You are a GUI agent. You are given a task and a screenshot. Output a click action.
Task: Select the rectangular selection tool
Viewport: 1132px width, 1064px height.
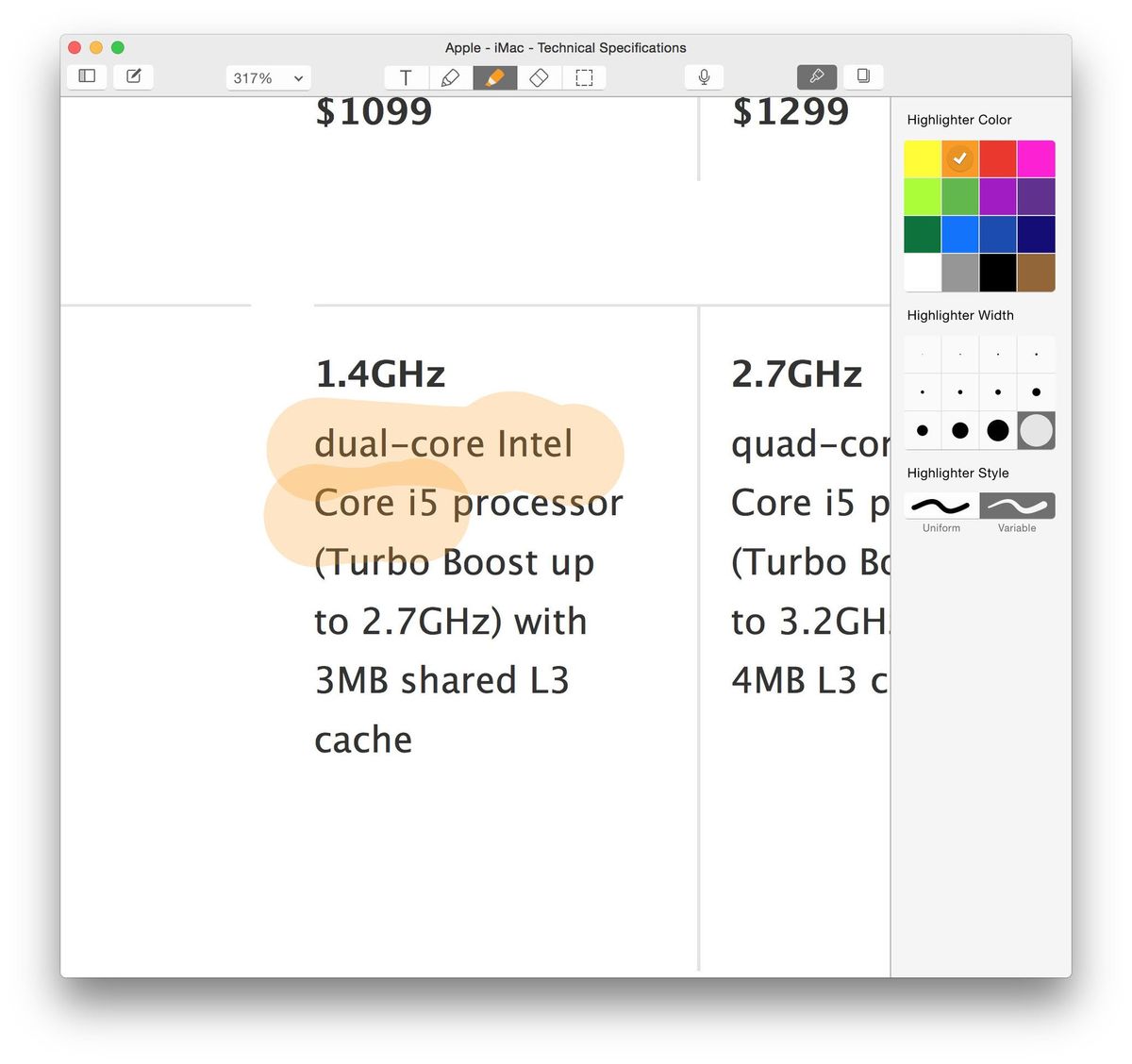point(585,77)
